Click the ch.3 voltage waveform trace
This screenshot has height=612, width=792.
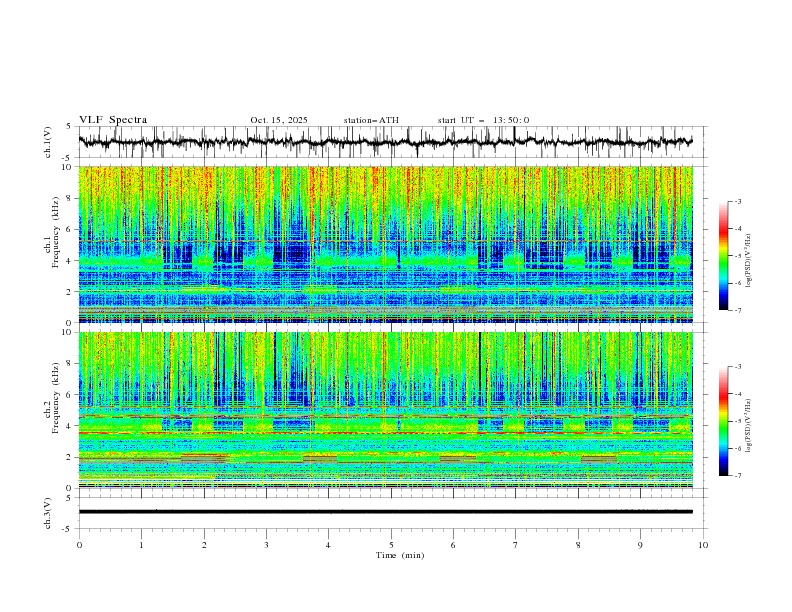tap(385, 512)
